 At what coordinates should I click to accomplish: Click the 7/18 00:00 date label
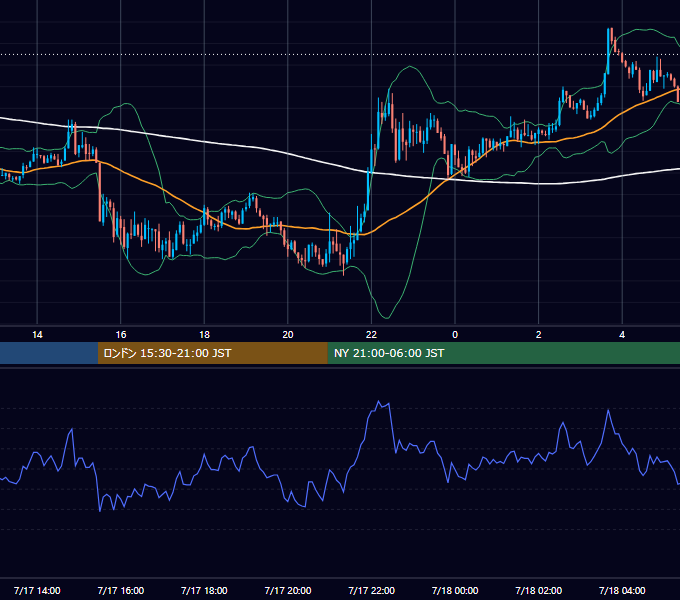[x=455, y=590]
